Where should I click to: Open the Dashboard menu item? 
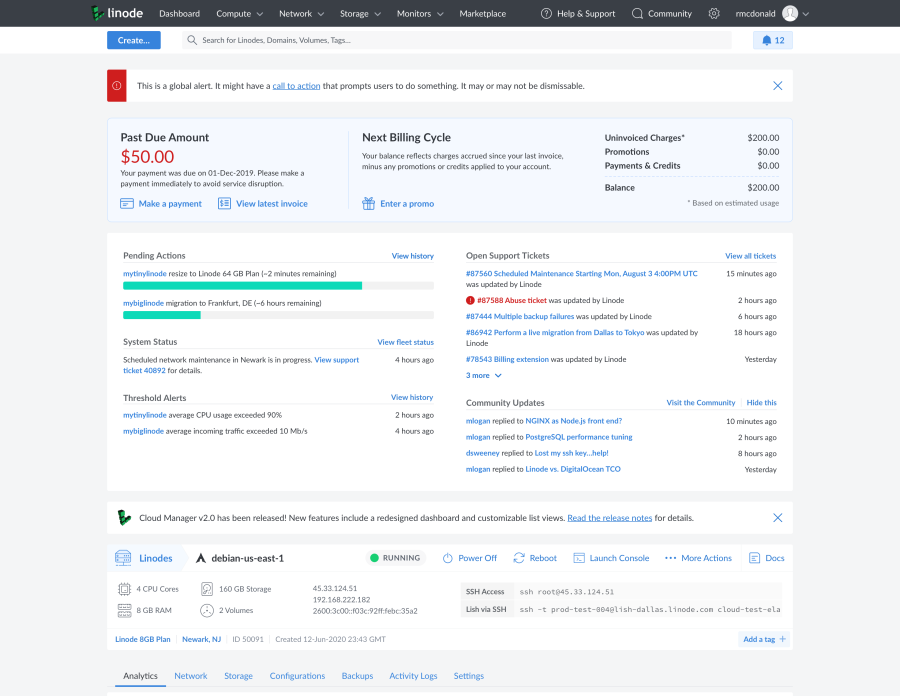tap(180, 13)
